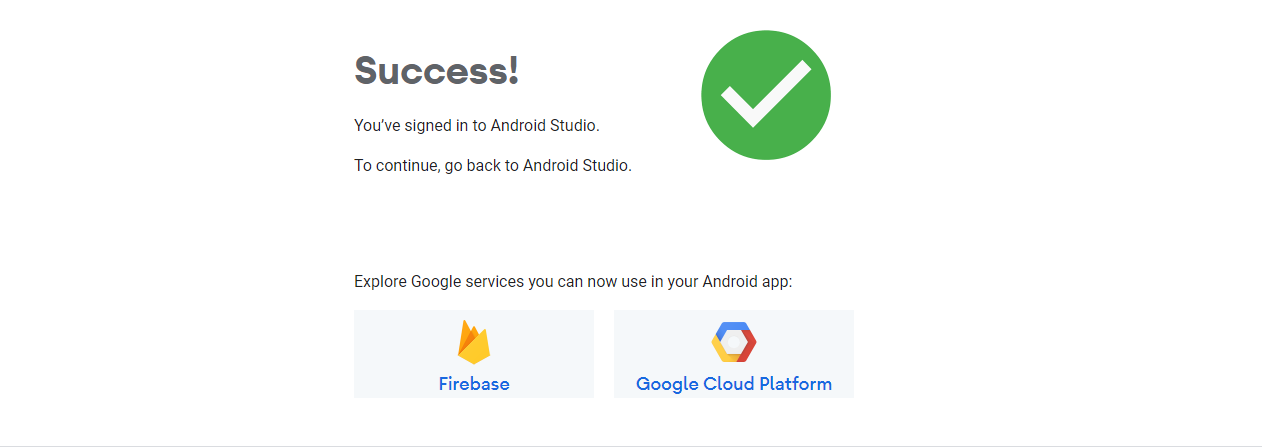Select the Firebase service card

click(x=474, y=354)
